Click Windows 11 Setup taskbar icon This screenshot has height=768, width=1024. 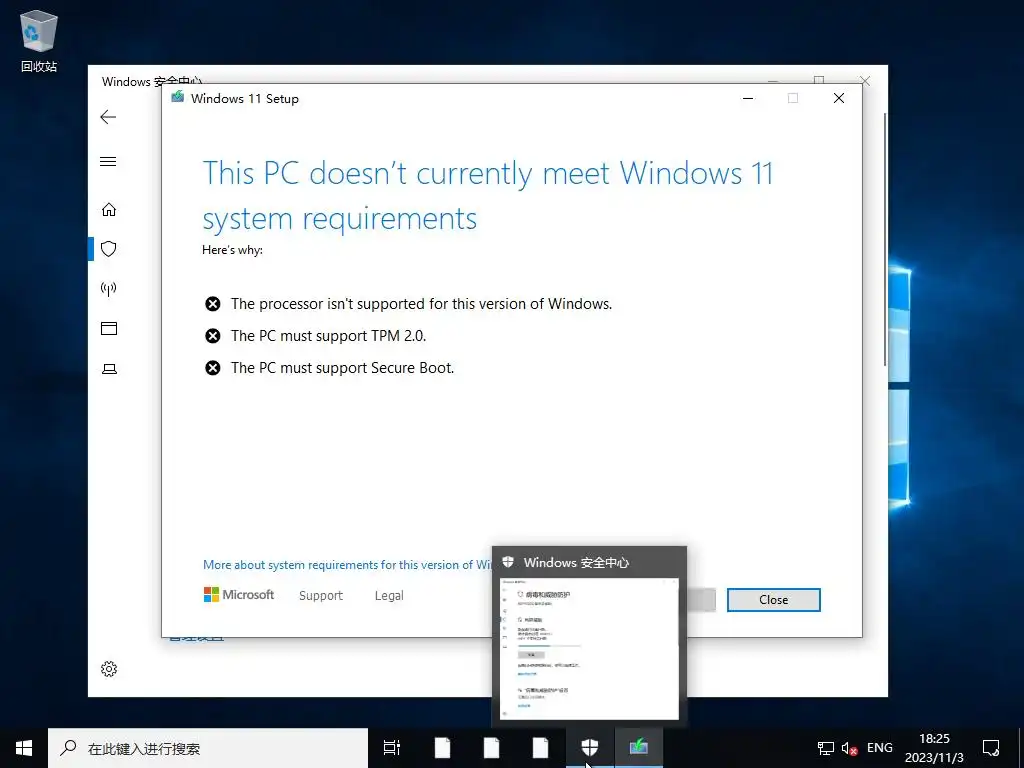(x=639, y=748)
